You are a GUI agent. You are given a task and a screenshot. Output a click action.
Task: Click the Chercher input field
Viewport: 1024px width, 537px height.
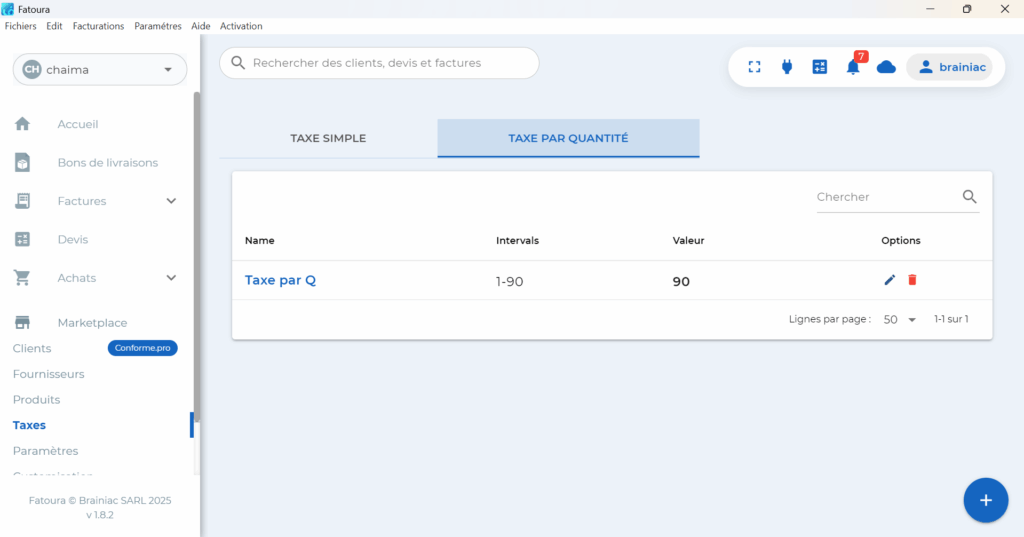[885, 197]
